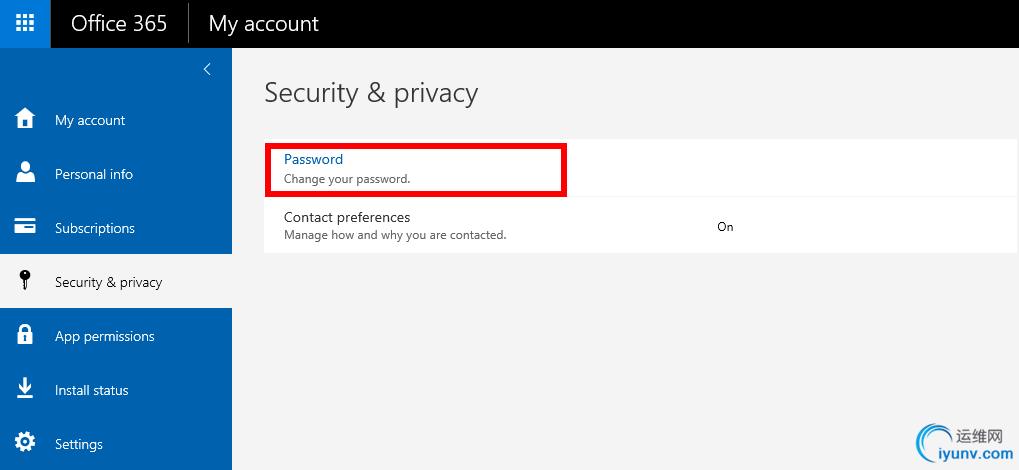Open the My account sidebar item
The width and height of the screenshot is (1019, 470).
point(116,120)
